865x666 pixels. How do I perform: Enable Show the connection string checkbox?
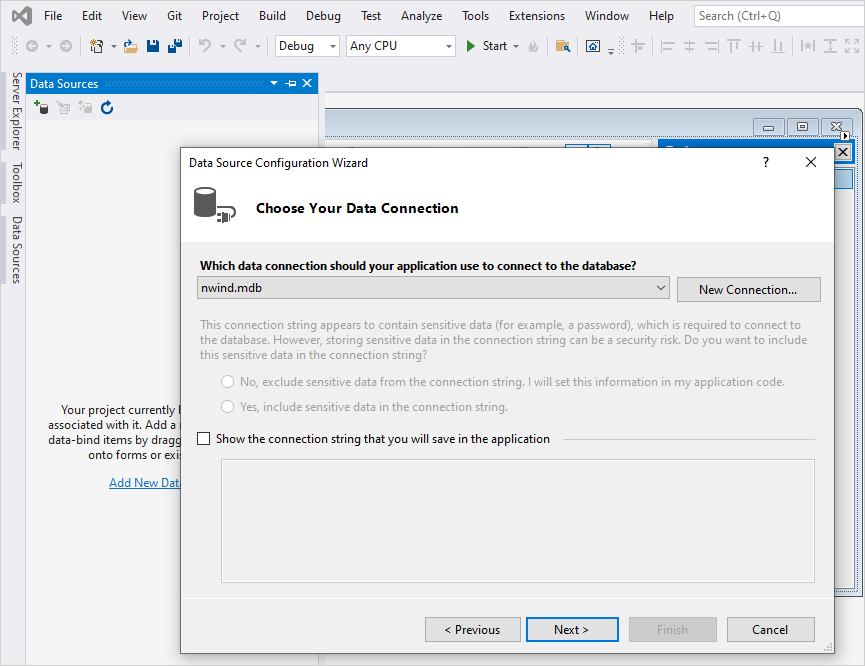click(205, 439)
